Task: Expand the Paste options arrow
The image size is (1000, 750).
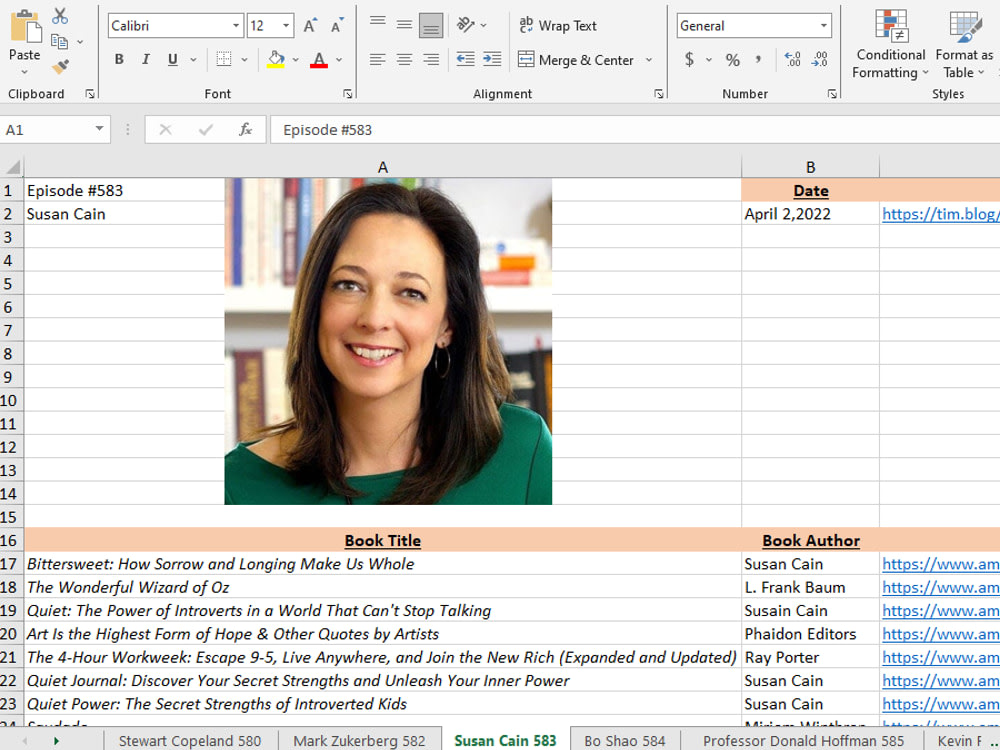Action: (25, 72)
